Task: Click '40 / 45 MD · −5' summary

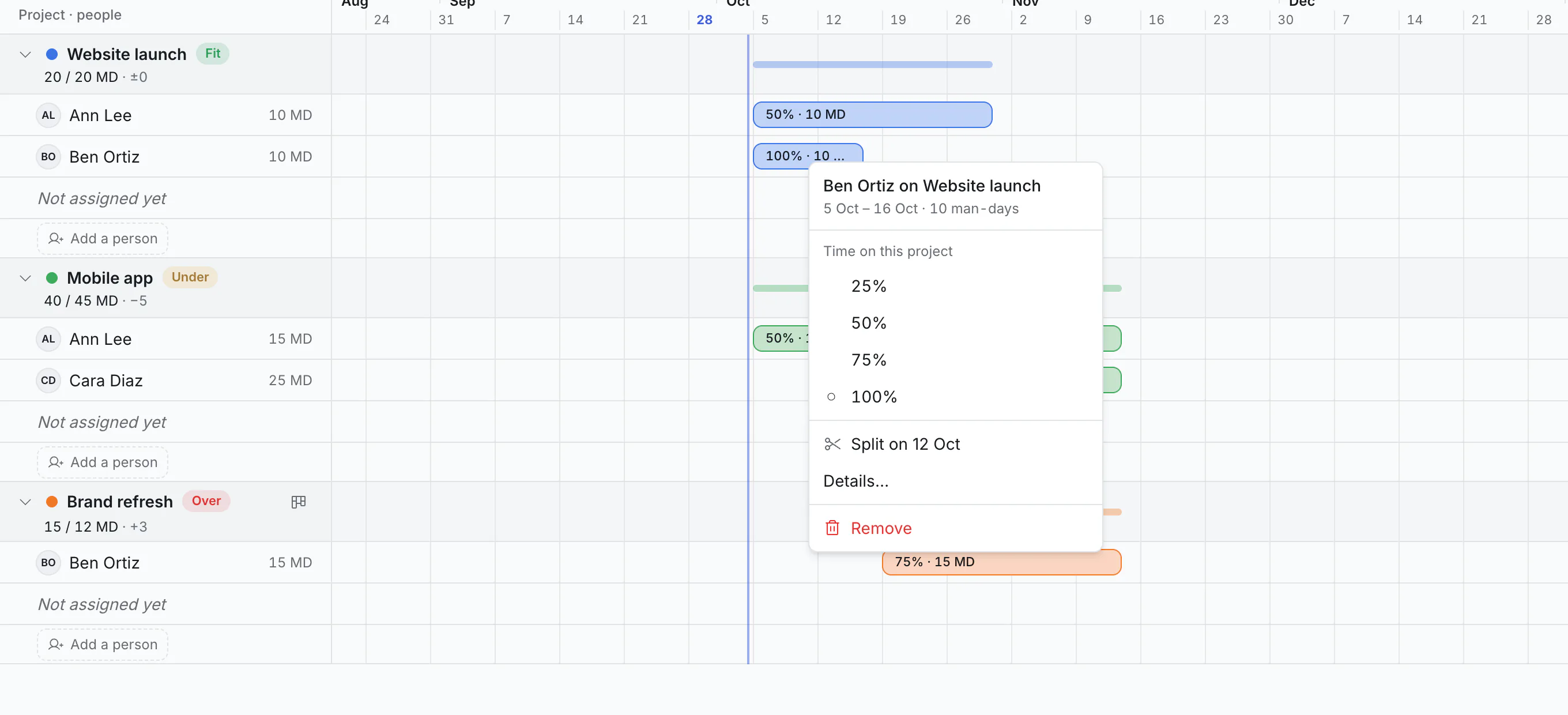Action: (x=96, y=301)
